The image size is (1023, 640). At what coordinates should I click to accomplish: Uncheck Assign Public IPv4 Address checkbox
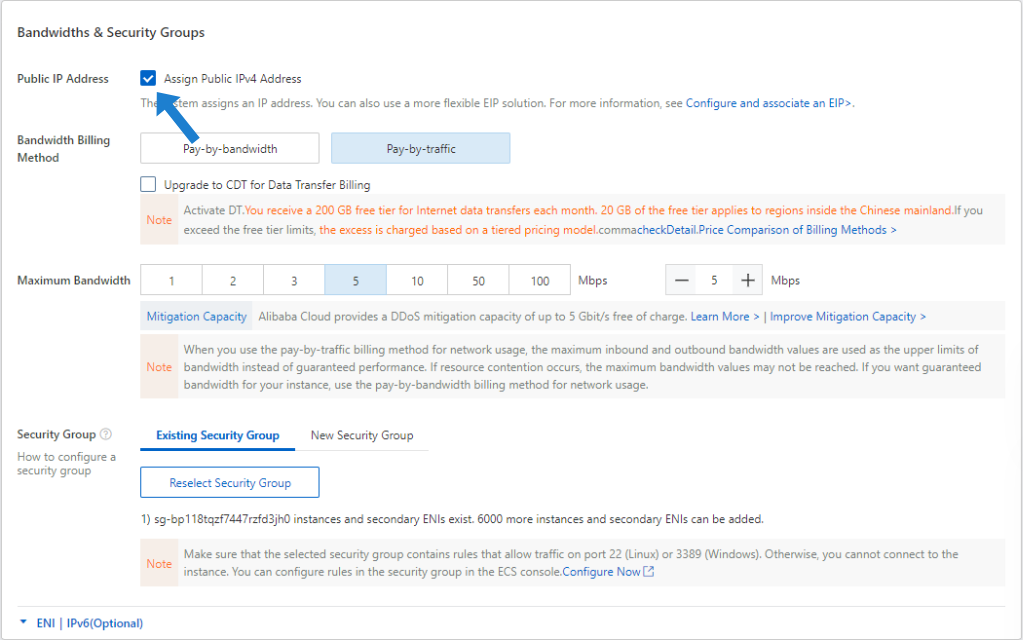[149, 79]
